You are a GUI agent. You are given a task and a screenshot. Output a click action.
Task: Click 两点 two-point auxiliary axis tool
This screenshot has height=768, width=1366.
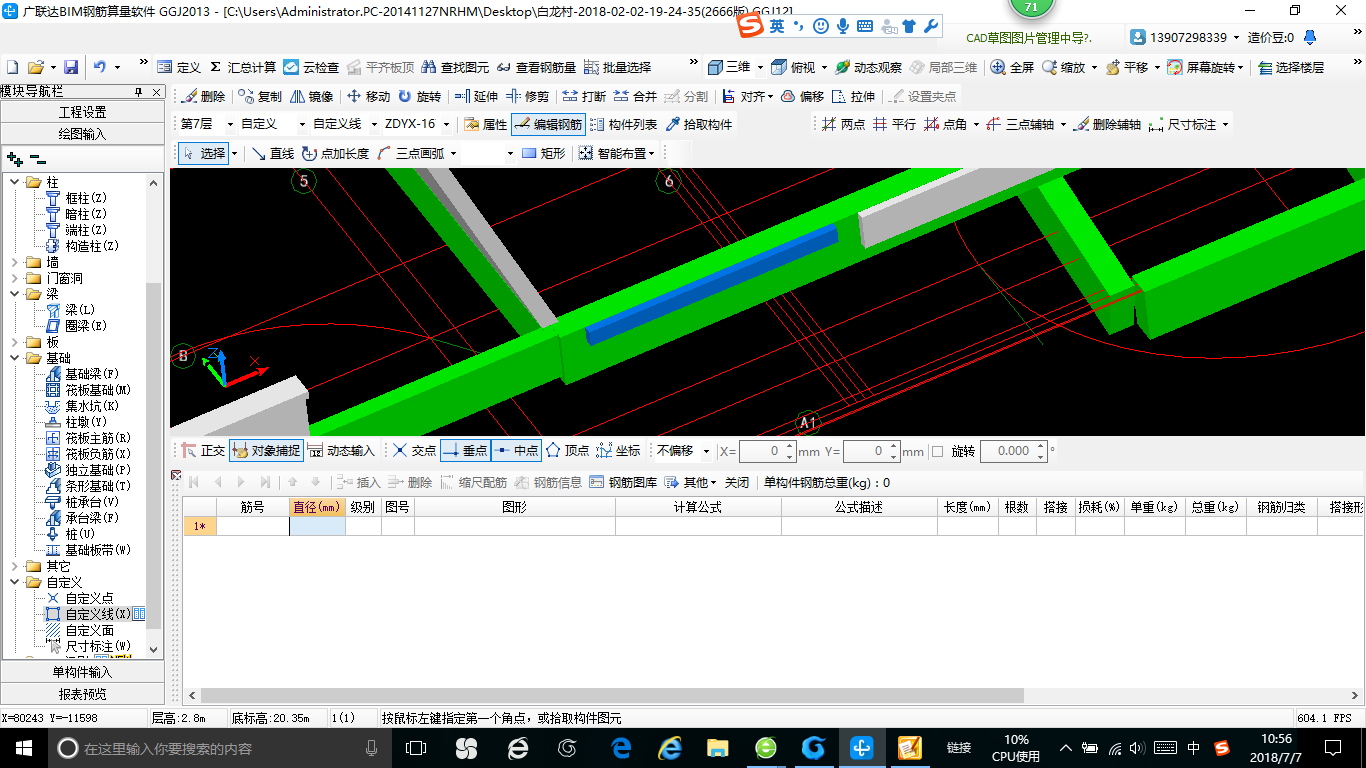(843, 124)
